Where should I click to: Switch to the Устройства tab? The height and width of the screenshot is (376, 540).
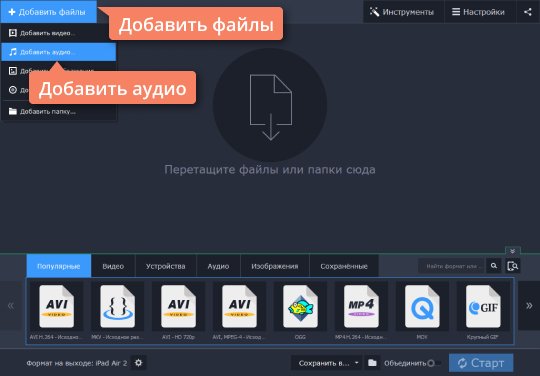tap(166, 266)
